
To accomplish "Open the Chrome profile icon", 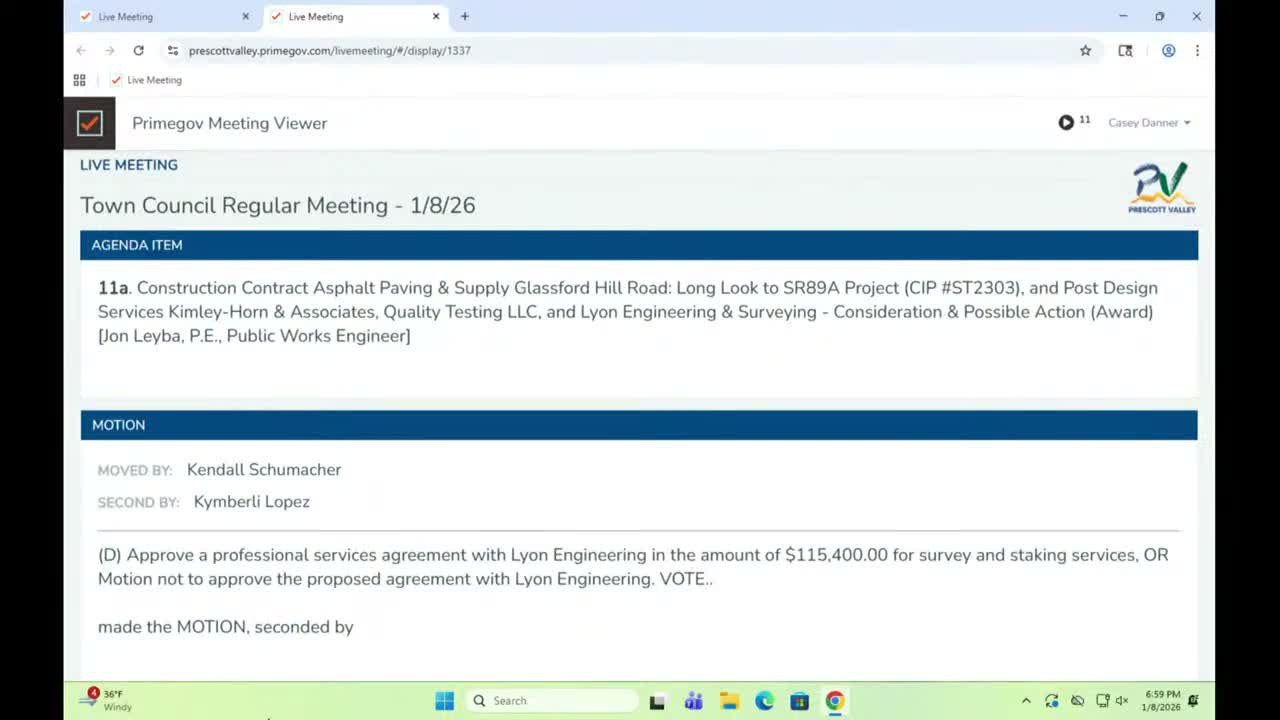I will click(x=1168, y=50).
